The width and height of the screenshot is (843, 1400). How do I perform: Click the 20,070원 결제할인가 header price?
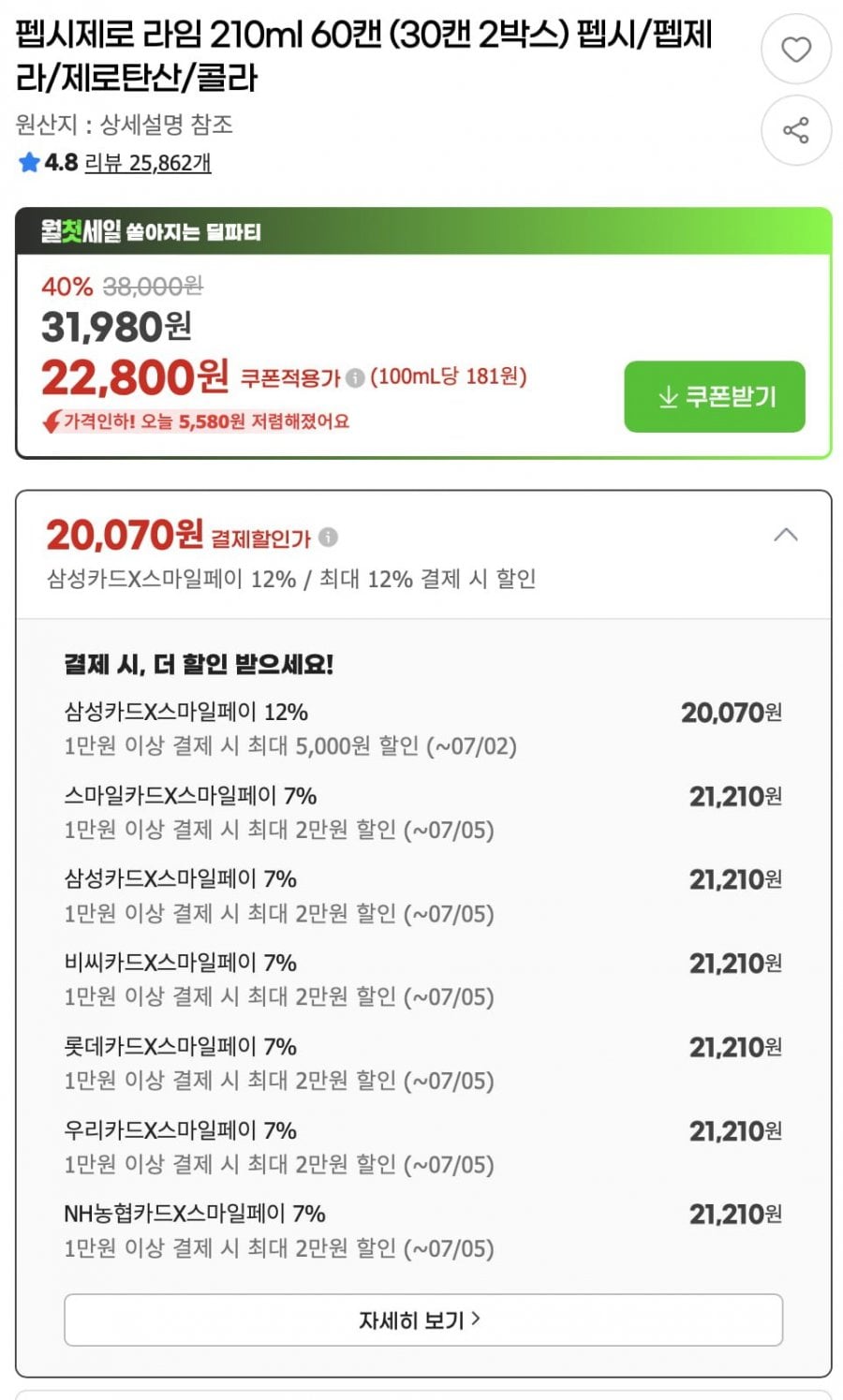pos(125,536)
